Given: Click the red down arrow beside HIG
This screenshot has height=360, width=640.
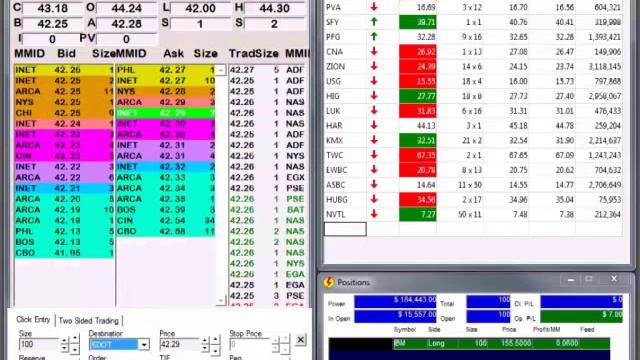Looking at the screenshot, I should 374,96.
